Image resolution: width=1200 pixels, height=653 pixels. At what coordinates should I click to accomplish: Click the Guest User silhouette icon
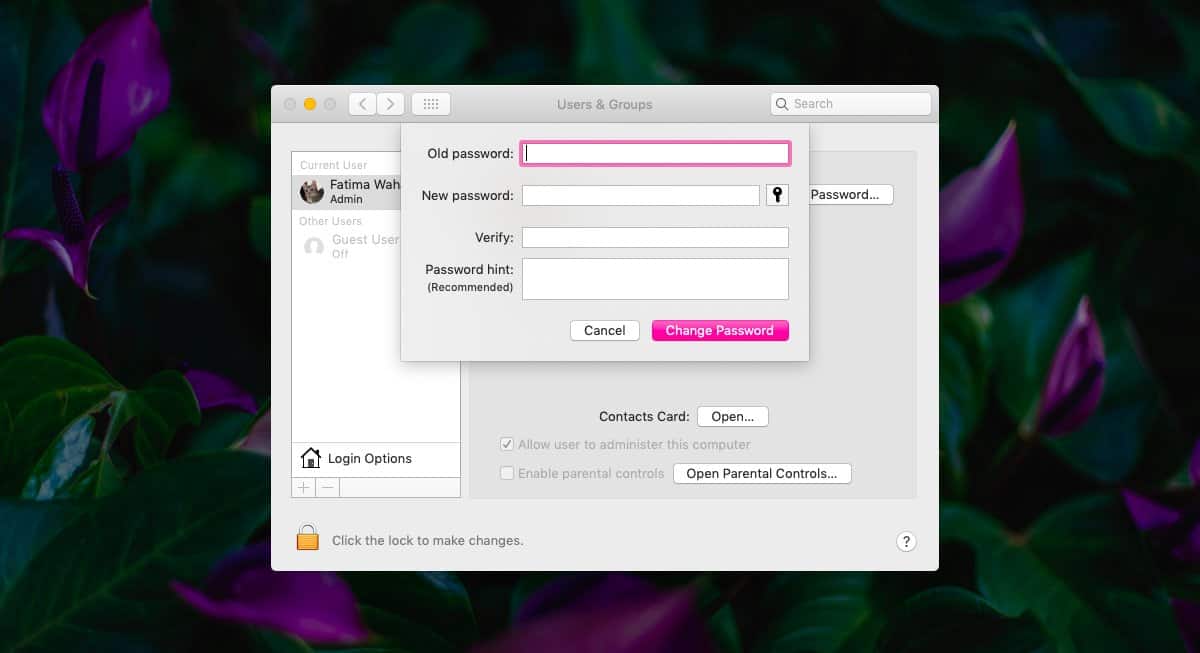313,246
